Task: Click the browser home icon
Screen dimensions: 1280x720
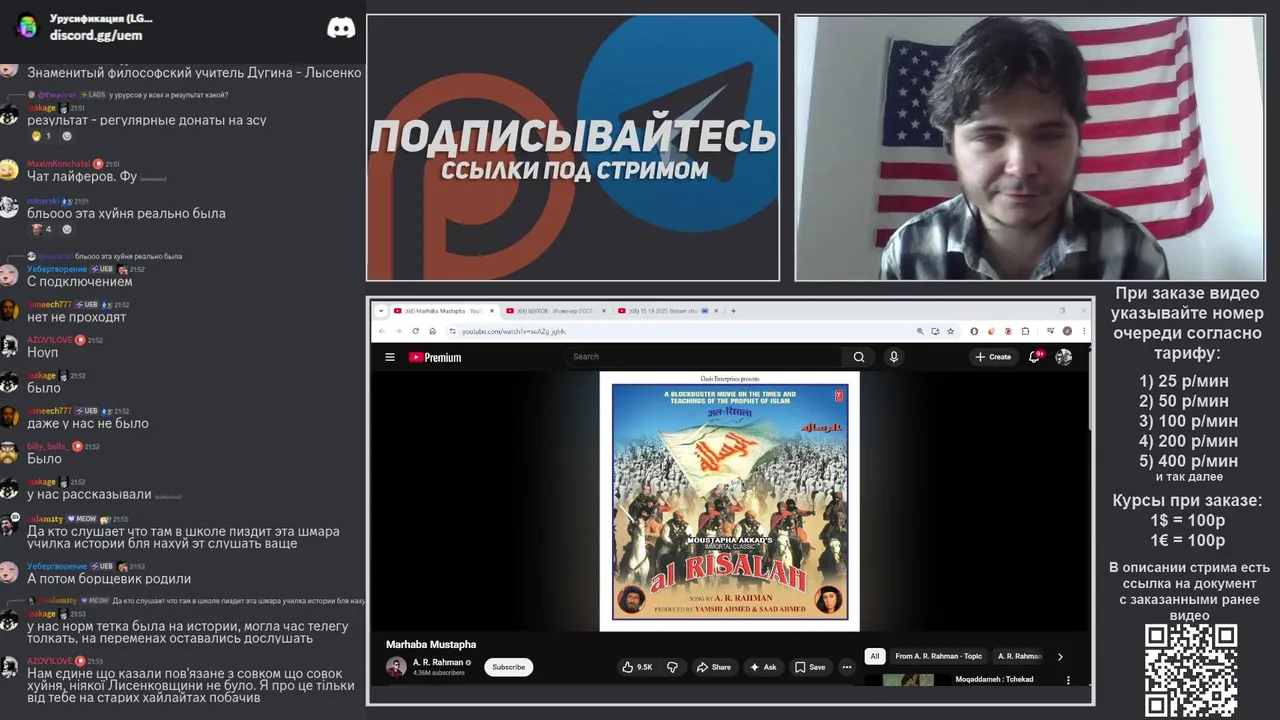Action: coord(432,331)
